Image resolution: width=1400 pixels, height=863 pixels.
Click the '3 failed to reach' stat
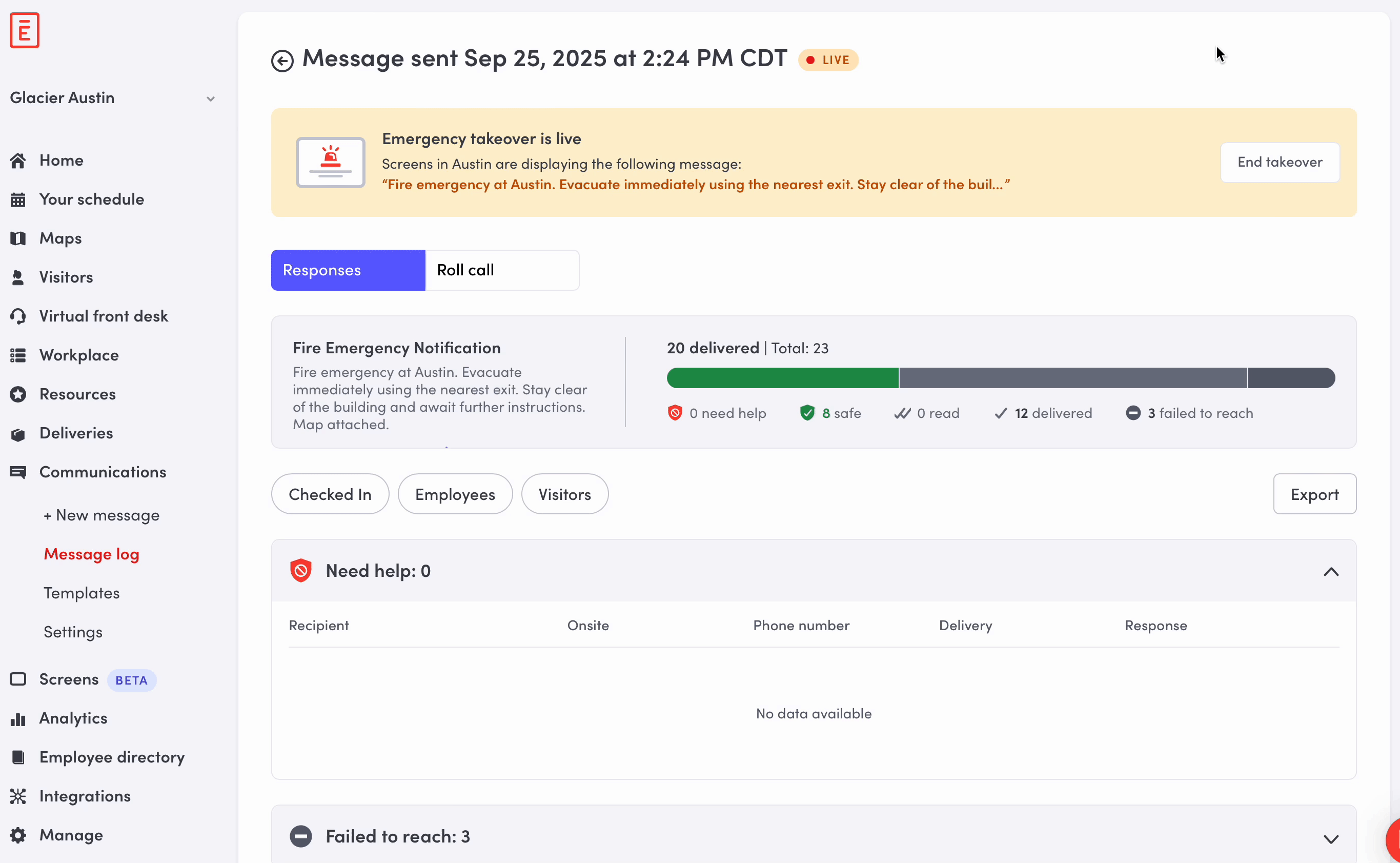tap(1200, 413)
